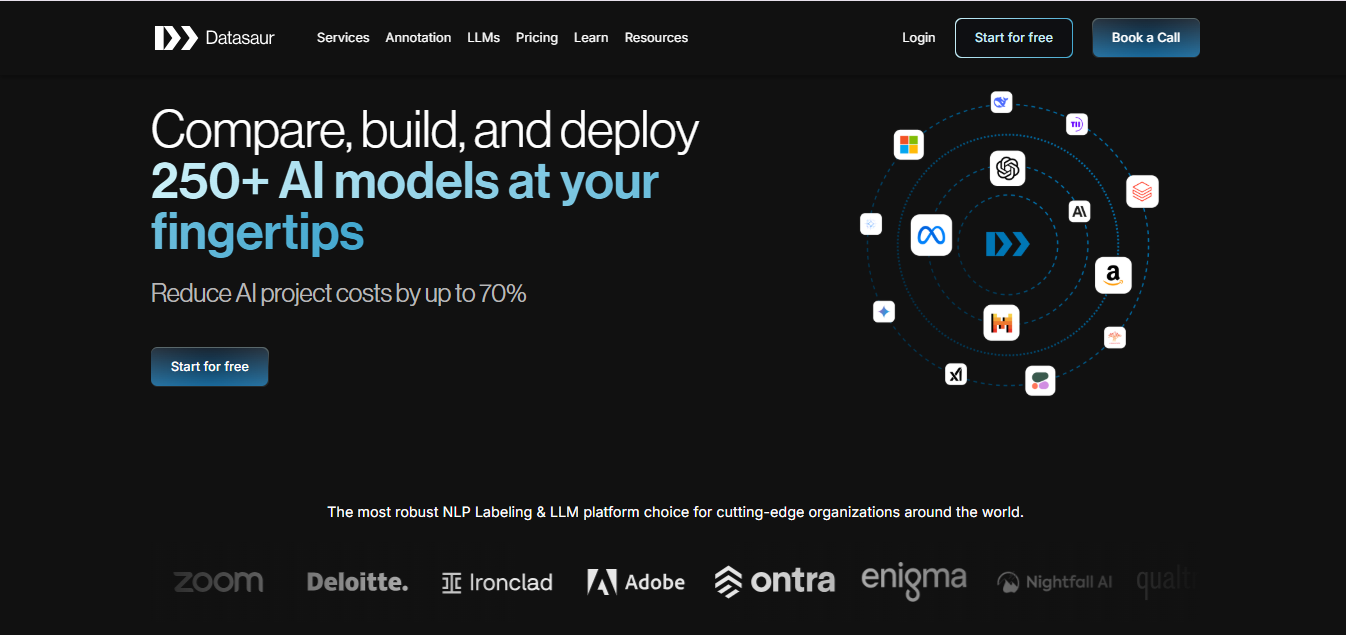
Task: Click the Mistral orange M logo
Action: click(1001, 322)
